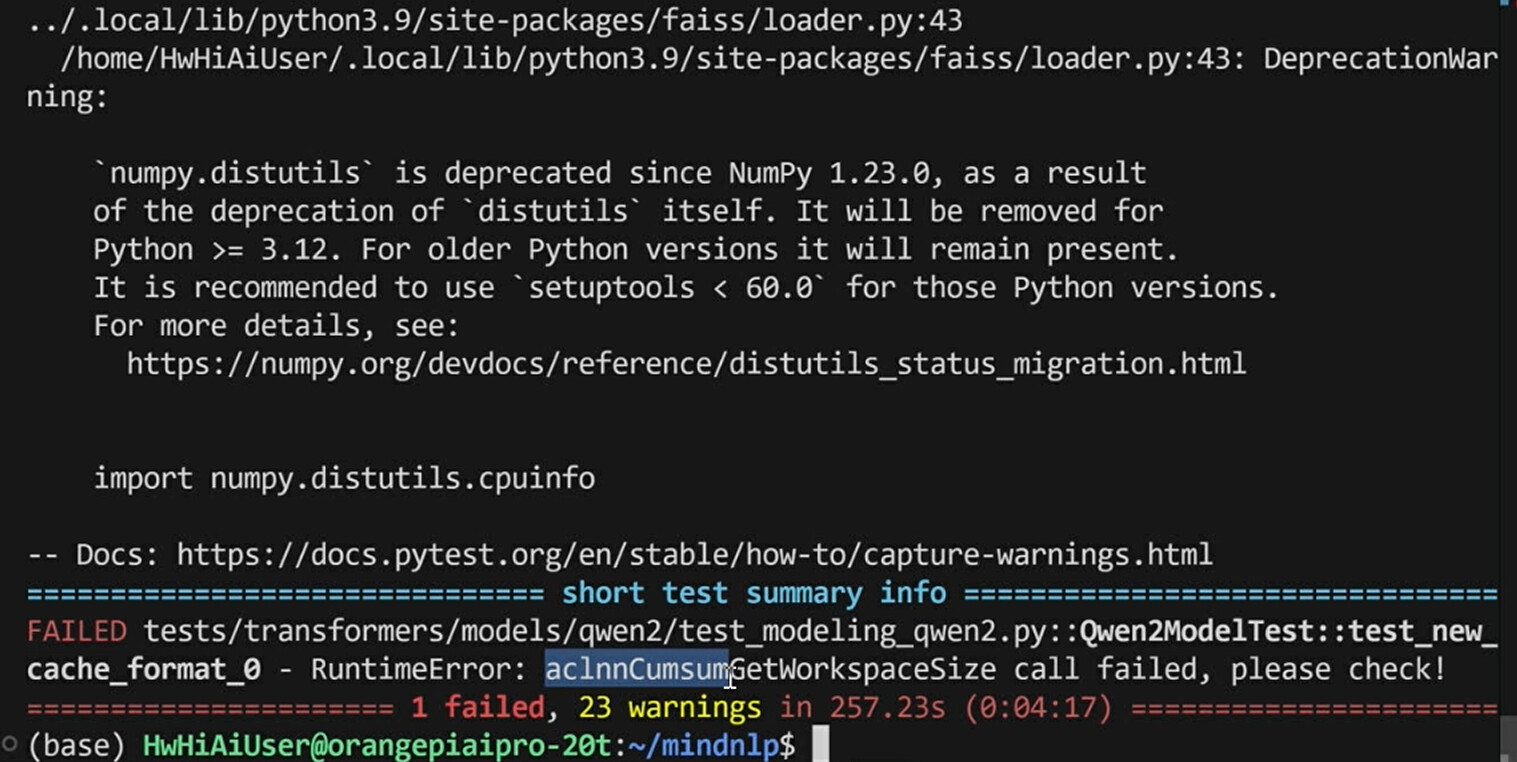1517x762 pixels.
Task: Click the RuntimeError word in the failure line
Action: pos(418,670)
